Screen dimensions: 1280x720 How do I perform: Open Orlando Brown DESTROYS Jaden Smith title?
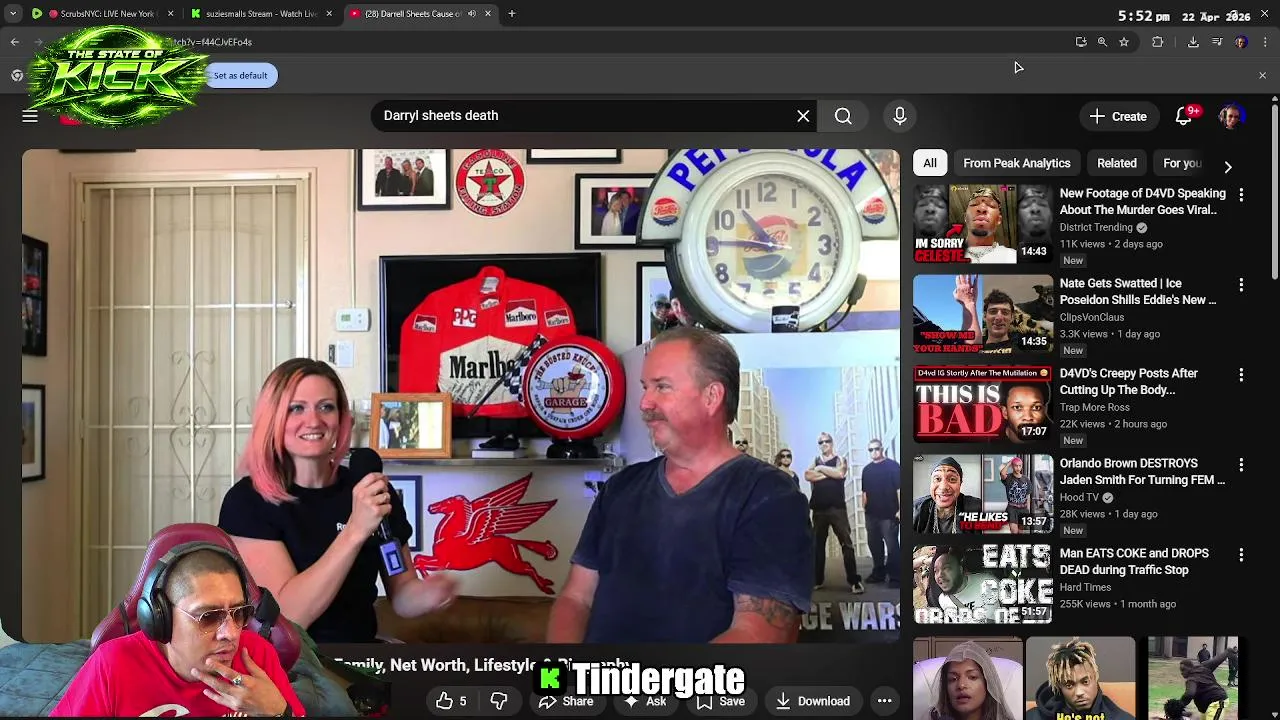pos(1142,471)
